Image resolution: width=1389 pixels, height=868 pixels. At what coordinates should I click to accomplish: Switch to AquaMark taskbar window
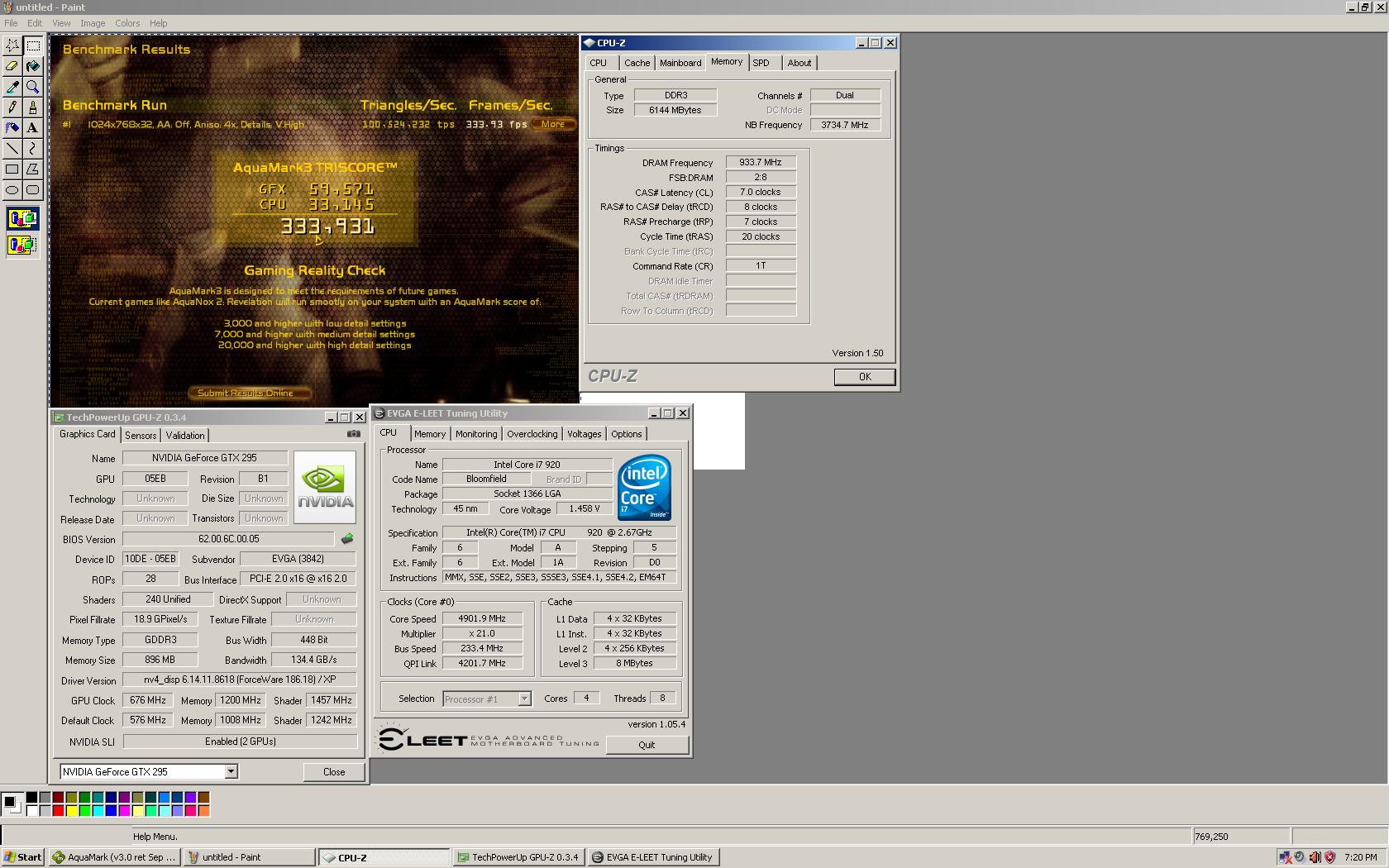click(x=114, y=857)
